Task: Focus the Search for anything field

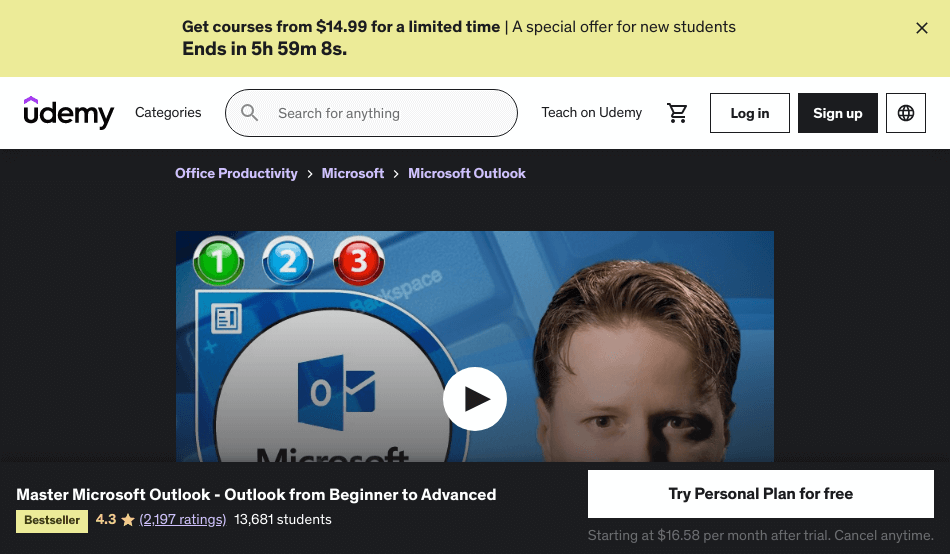Action: (x=371, y=113)
